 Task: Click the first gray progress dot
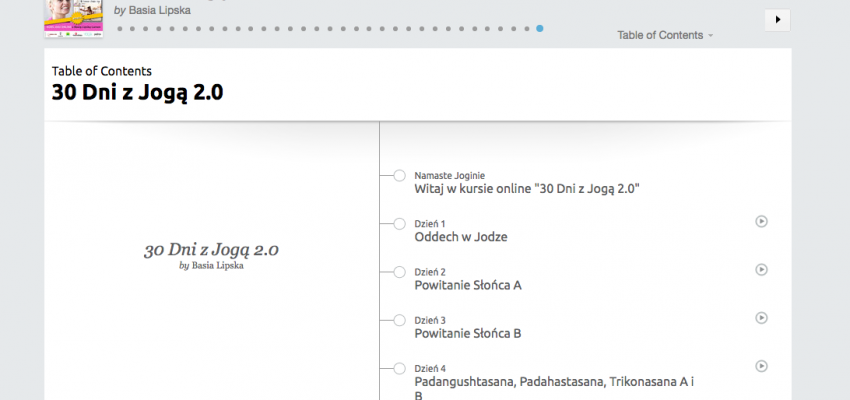[120, 29]
